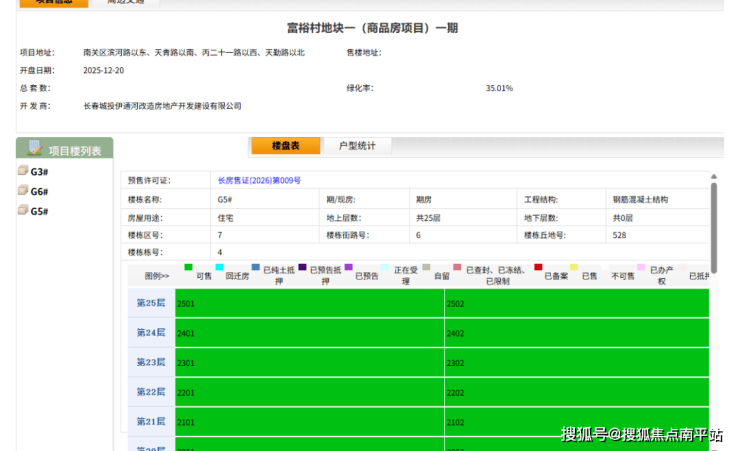Image resolution: width=740 pixels, height=451 pixels.
Task: Switch to the 户型统计 tab
Action: pos(357,146)
